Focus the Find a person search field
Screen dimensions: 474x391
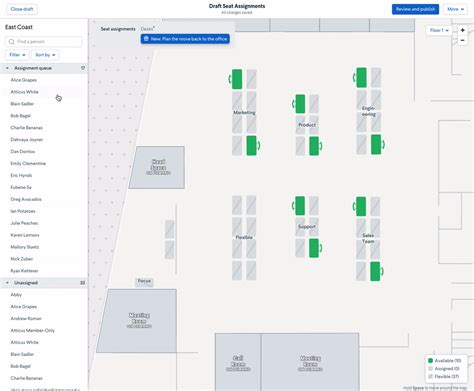pos(44,42)
